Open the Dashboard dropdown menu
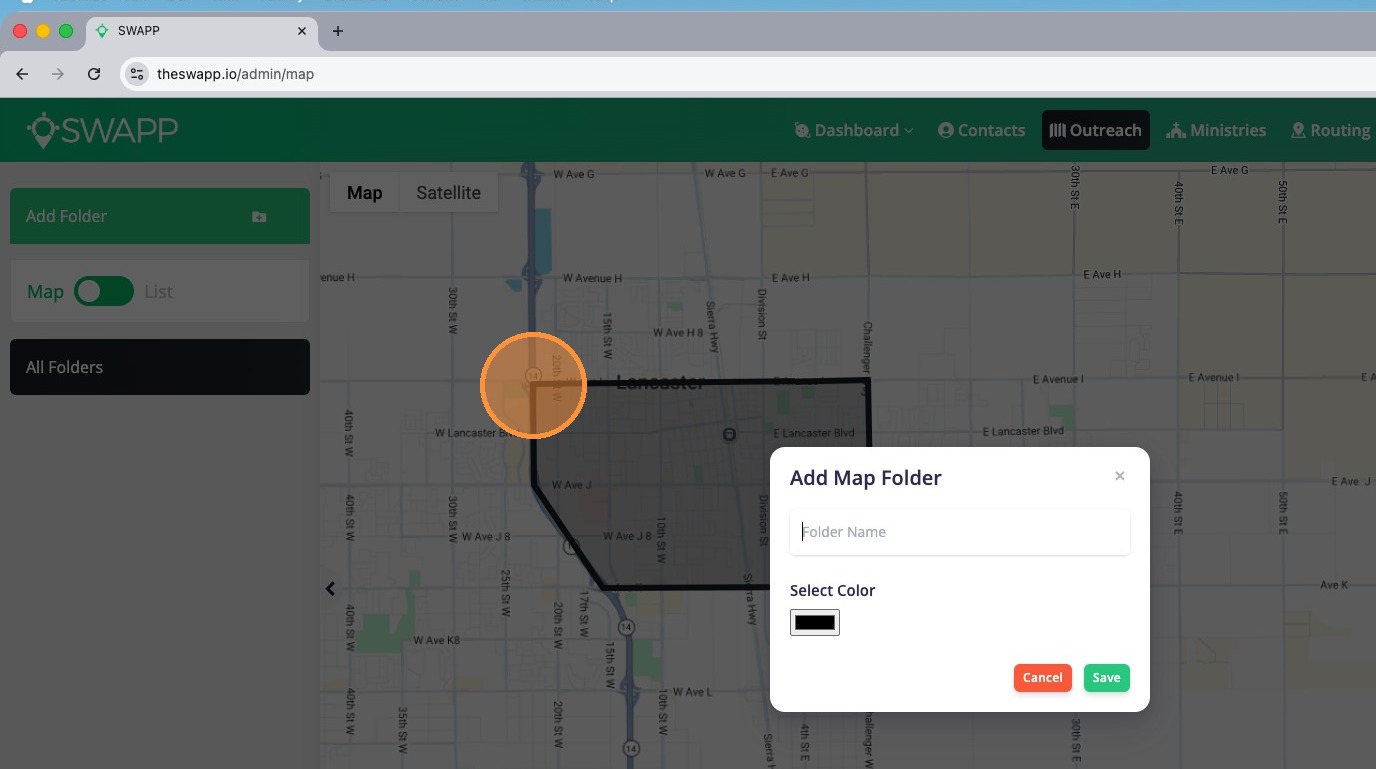 [x=854, y=130]
